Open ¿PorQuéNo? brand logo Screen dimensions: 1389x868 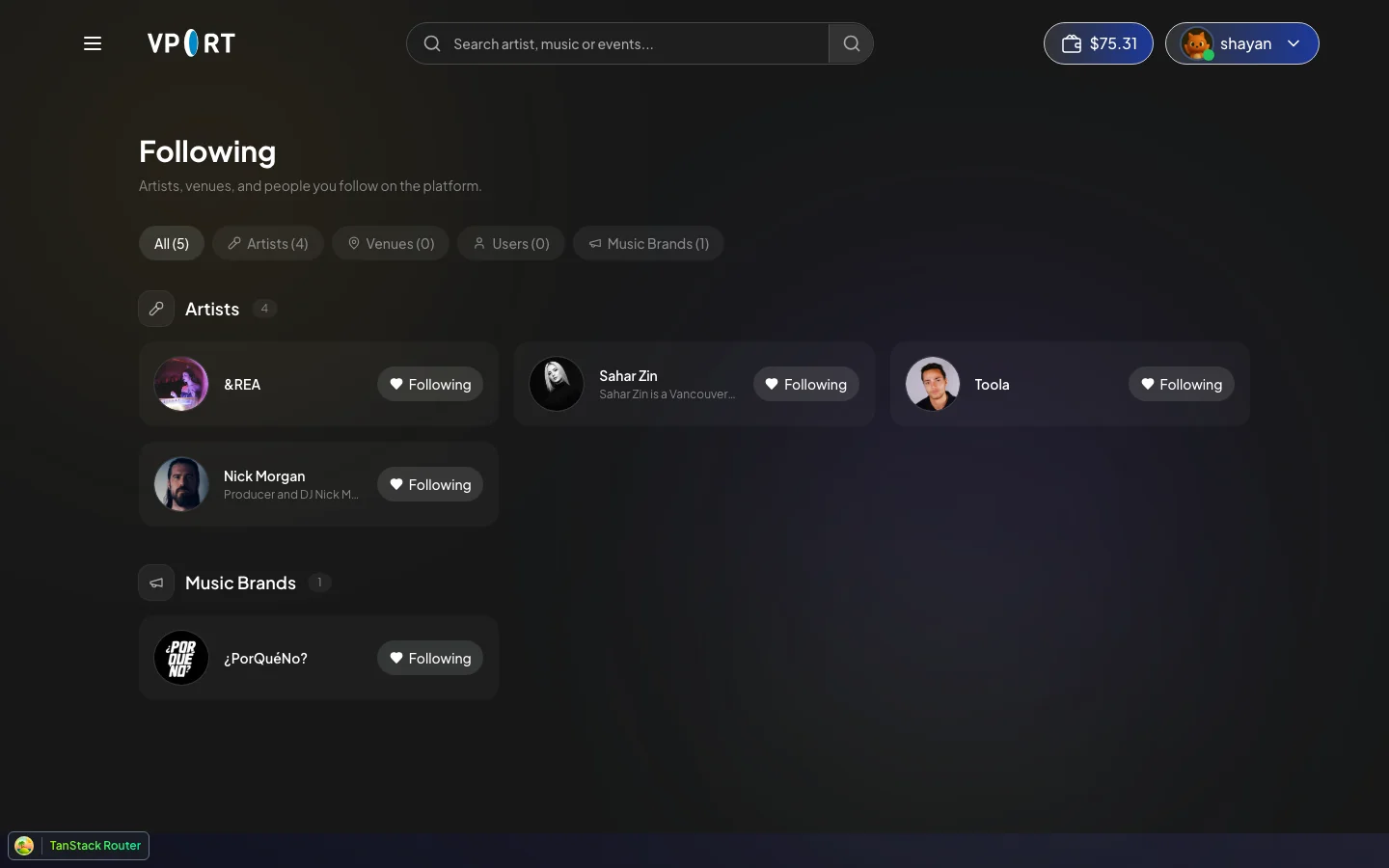pyautogui.click(x=181, y=658)
